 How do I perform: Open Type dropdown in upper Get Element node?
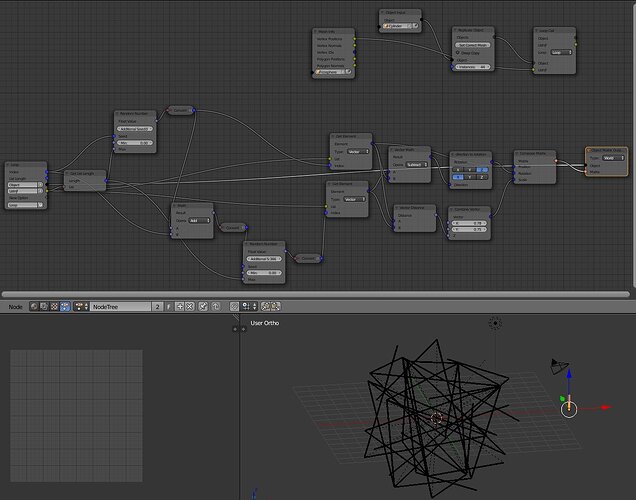(358, 152)
